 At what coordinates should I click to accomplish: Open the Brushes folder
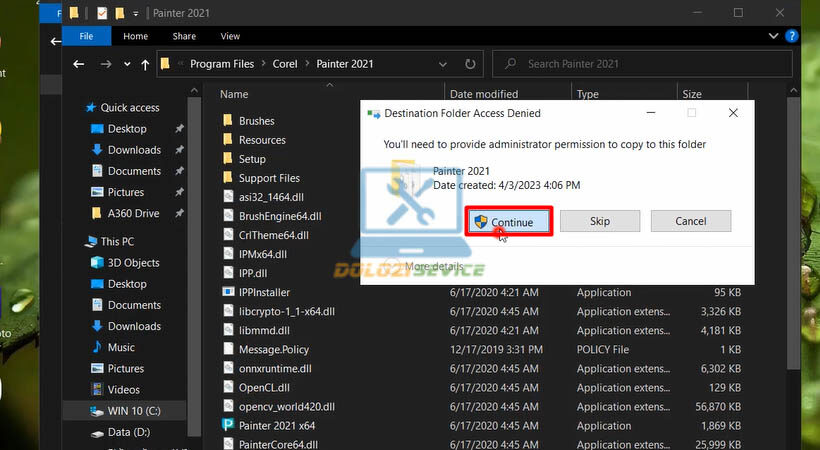click(256, 121)
